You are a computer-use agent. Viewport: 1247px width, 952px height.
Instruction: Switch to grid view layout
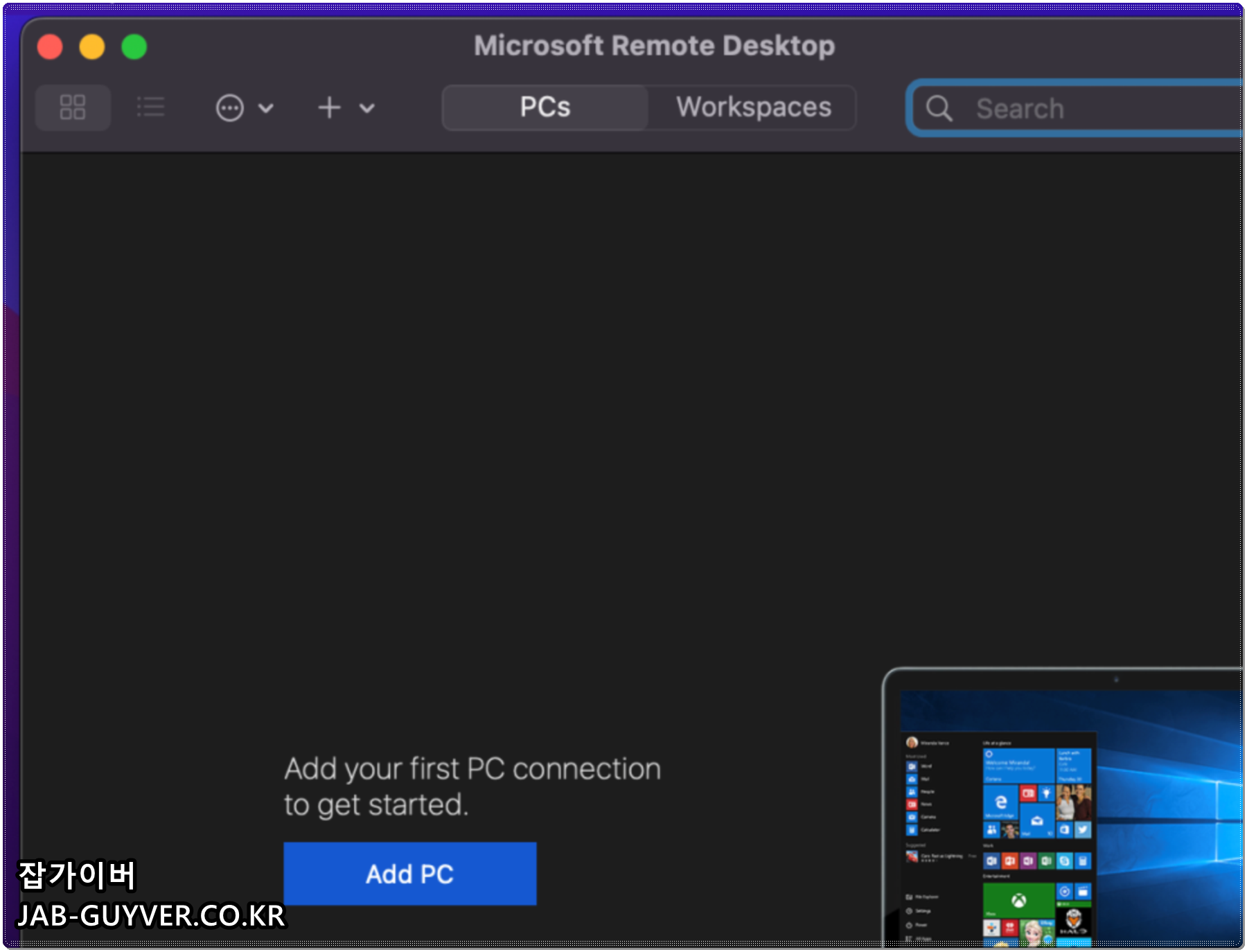click(73, 107)
